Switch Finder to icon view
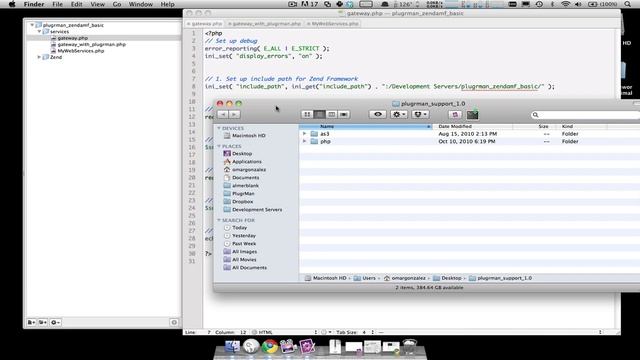The image size is (640, 360). [x=307, y=115]
